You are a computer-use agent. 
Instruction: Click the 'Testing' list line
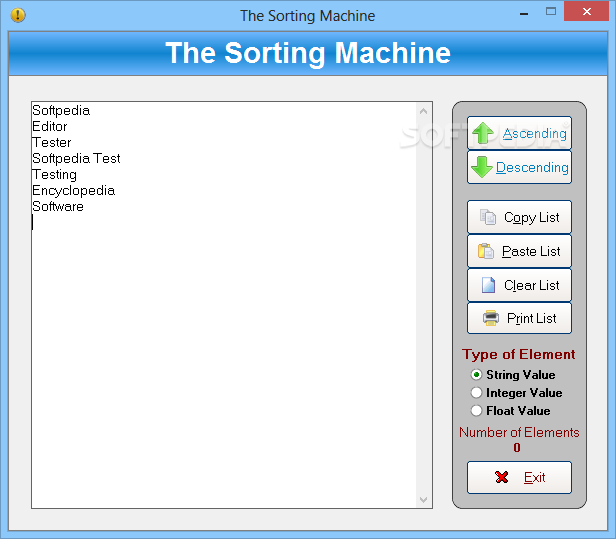[x=54, y=174]
